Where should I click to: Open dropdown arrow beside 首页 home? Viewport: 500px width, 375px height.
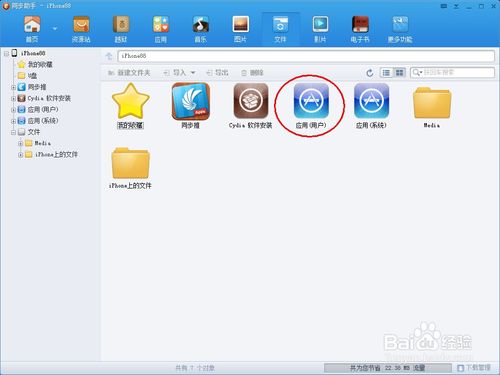click(x=55, y=29)
